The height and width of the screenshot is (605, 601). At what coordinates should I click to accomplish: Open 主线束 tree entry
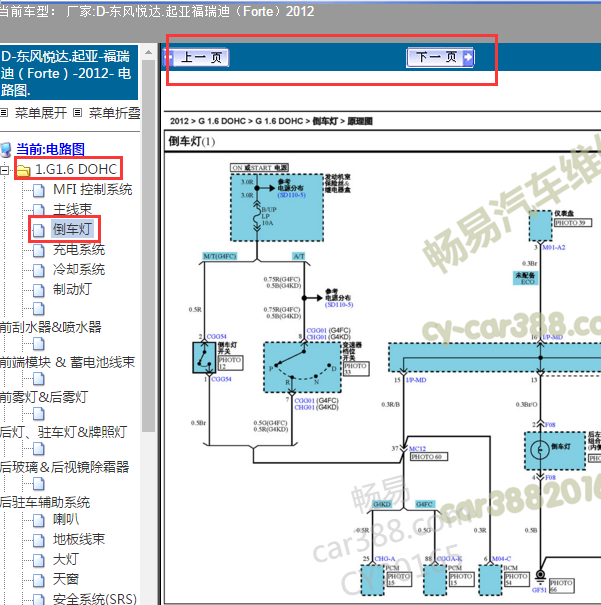[x=73, y=210]
